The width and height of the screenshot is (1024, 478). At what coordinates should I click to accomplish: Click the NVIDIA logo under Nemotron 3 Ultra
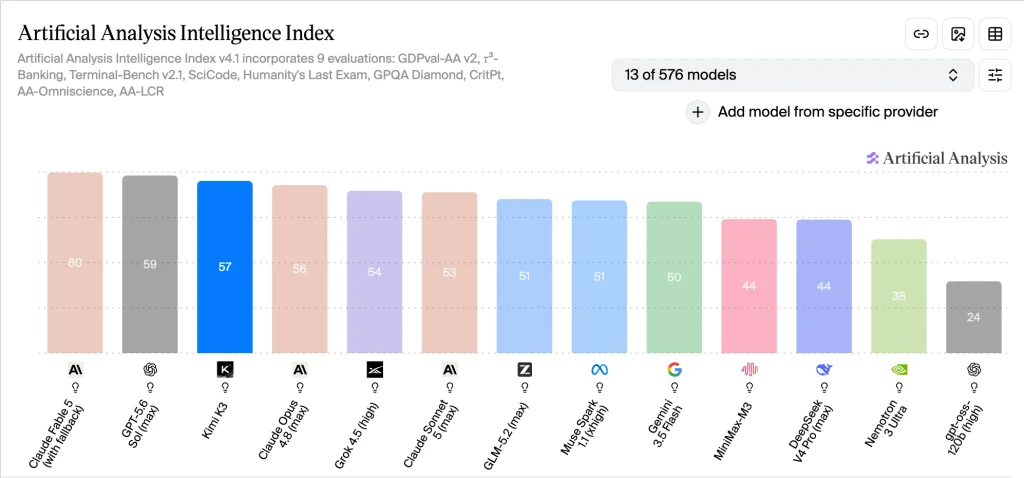pyautogui.click(x=899, y=370)
